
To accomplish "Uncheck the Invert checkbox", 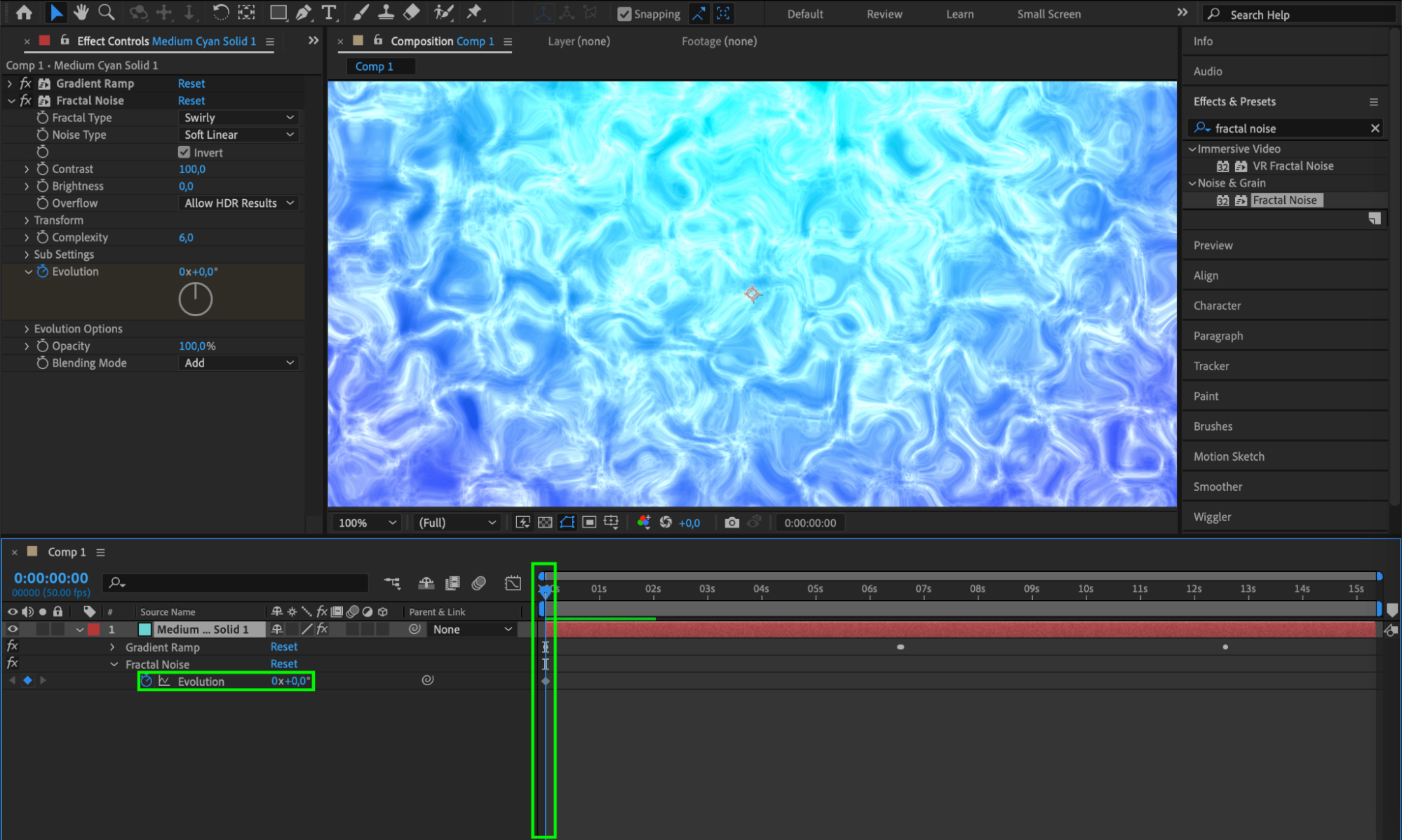I will (x=184, y=152).
